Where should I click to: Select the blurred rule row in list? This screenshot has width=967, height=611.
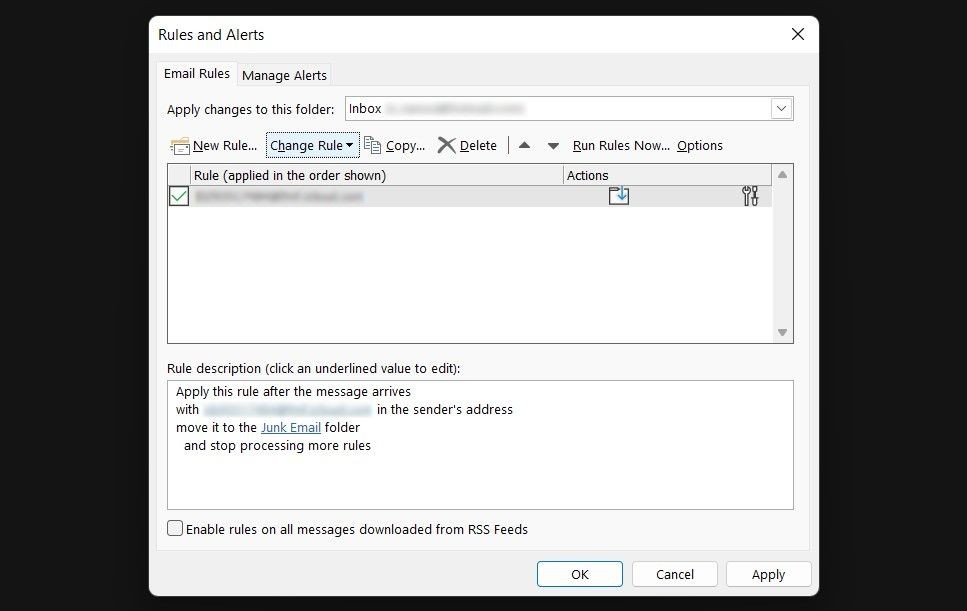coord(470,196)
